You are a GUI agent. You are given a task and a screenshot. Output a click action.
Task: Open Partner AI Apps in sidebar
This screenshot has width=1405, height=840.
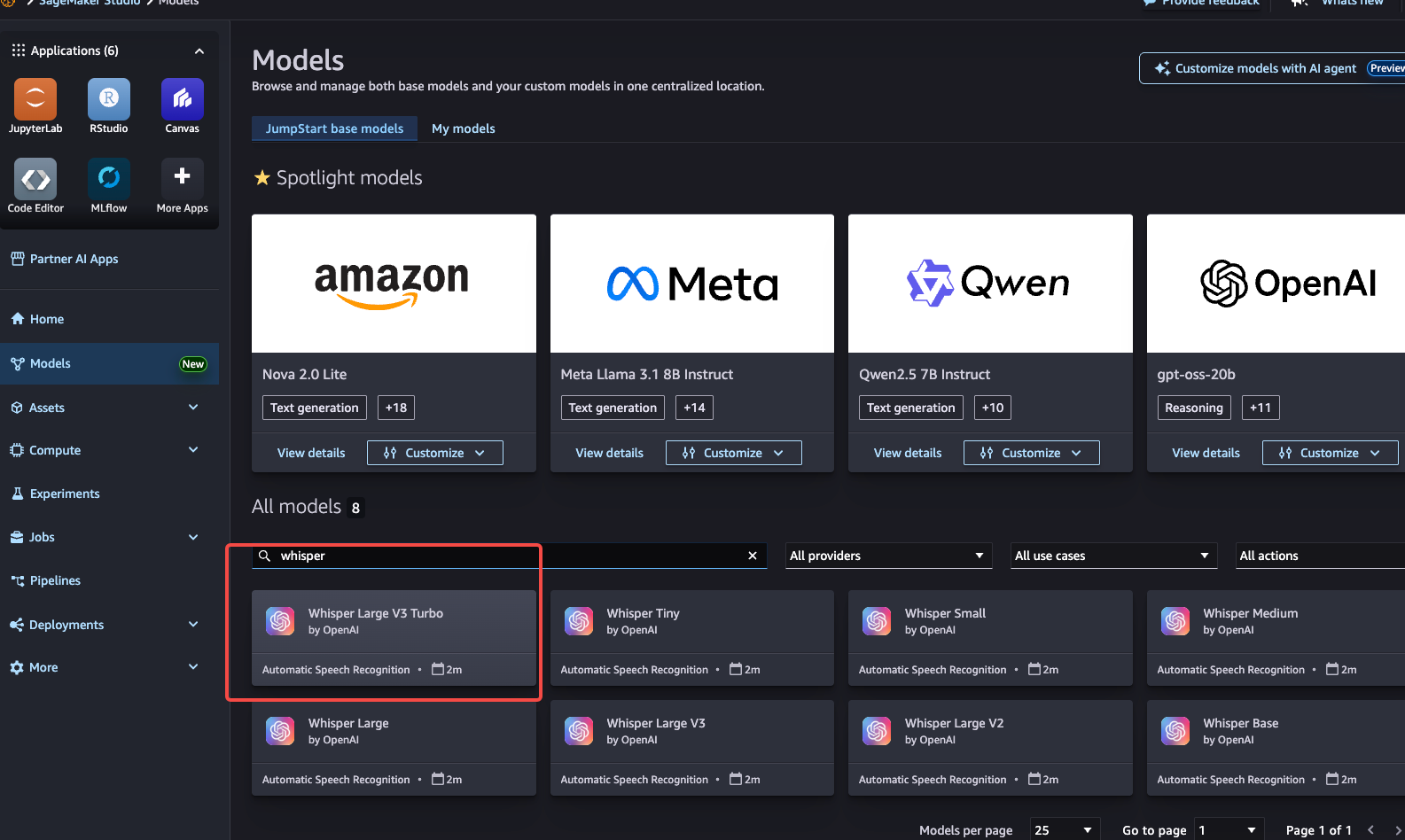pyautogui.click(x=74, y=259)
